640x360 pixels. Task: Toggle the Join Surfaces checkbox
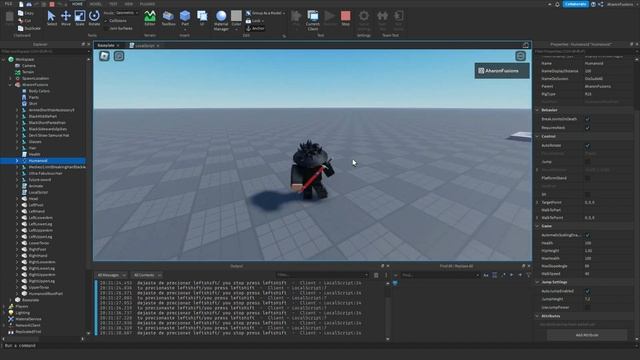[x=106, y=29]
